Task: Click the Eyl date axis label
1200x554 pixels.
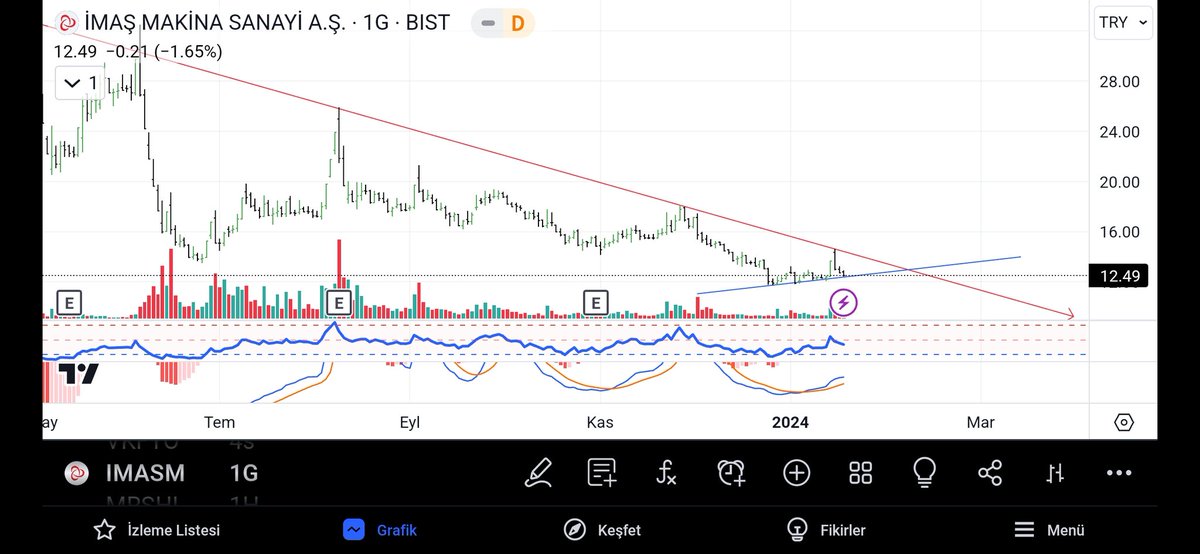Action: (x=410, y=422)
